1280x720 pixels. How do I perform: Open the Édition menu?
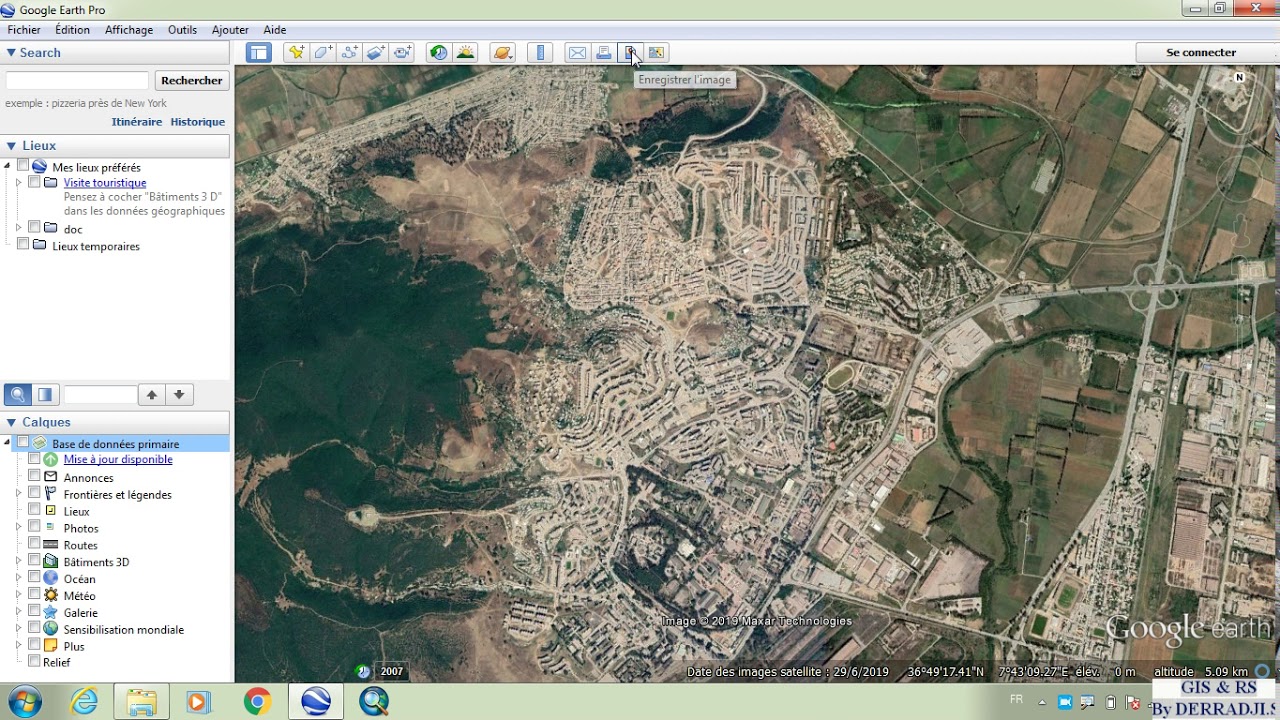[x=72, y=30]
